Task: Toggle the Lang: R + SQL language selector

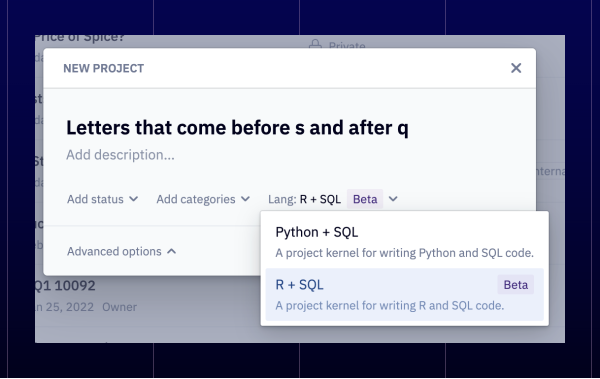Action: [x=333, y=199]
